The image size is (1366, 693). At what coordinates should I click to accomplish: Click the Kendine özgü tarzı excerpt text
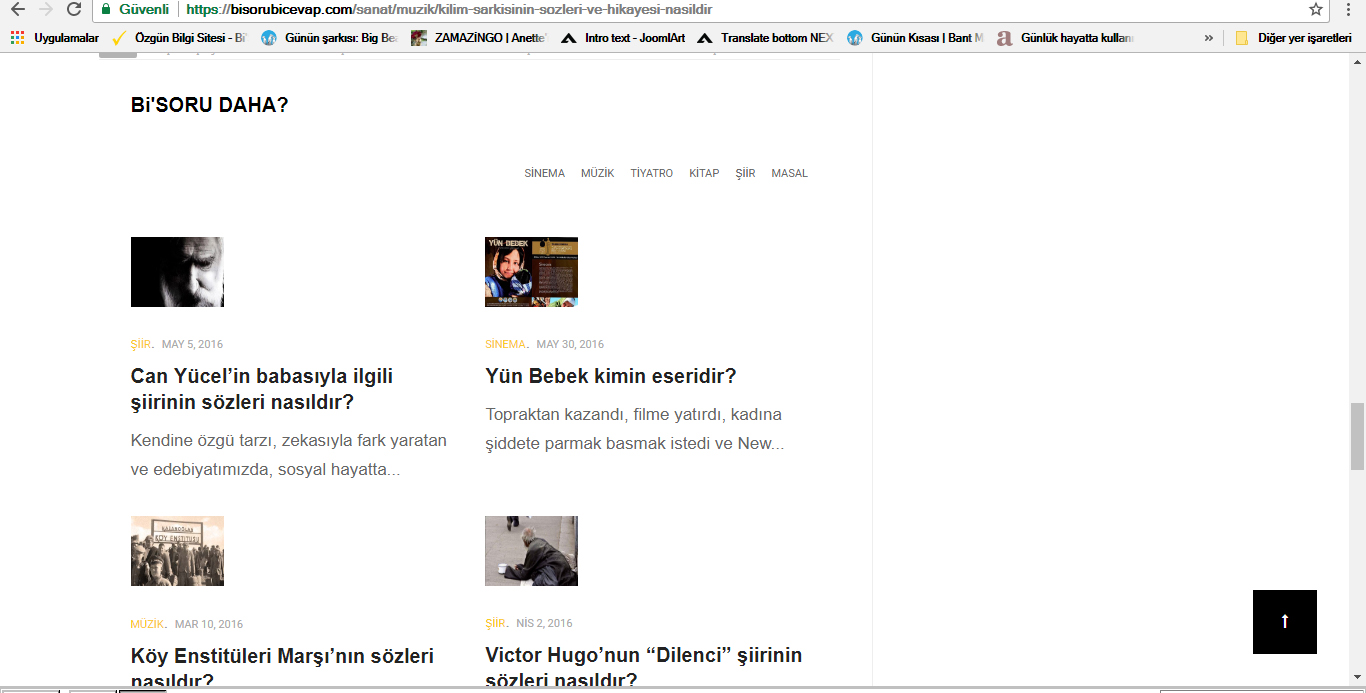tap(289, 455)
